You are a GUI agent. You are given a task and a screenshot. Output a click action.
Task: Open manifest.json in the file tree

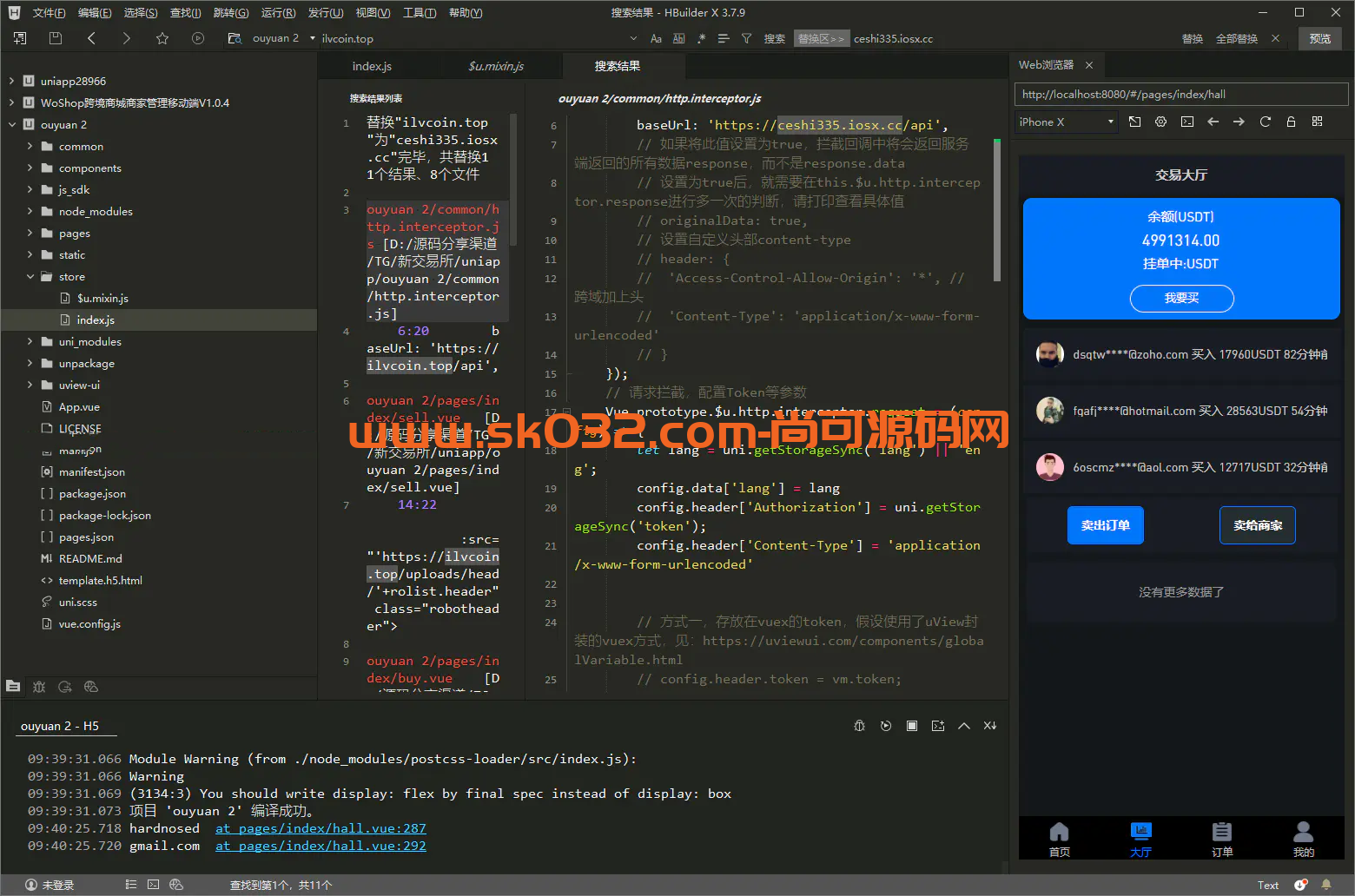coord(91,471)
